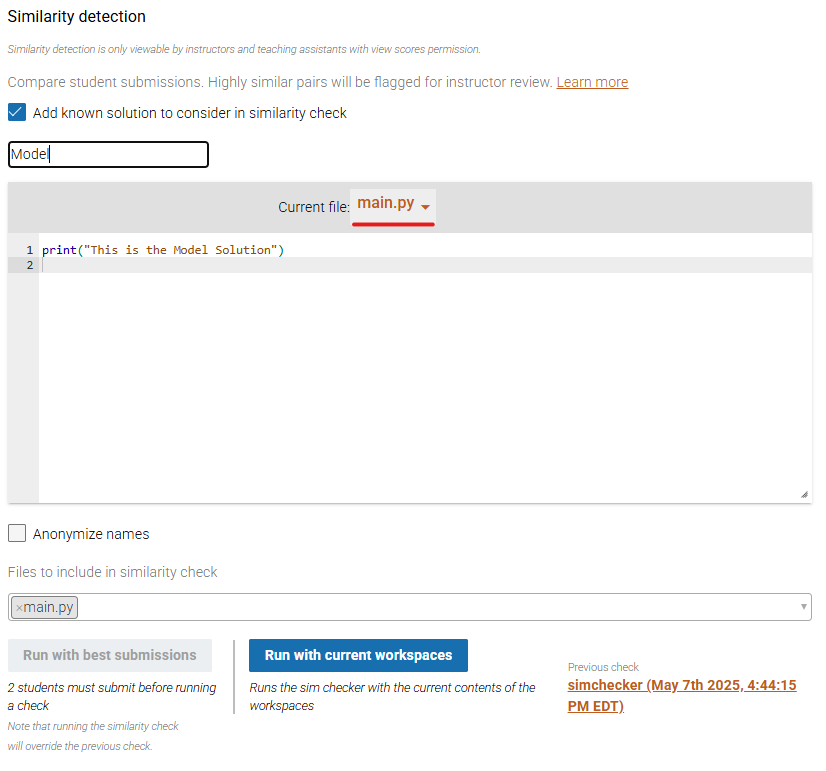Viewport: 826px width, 771px height.
Task: Focus the Model solution name field
Action: [x=108, y=154]
